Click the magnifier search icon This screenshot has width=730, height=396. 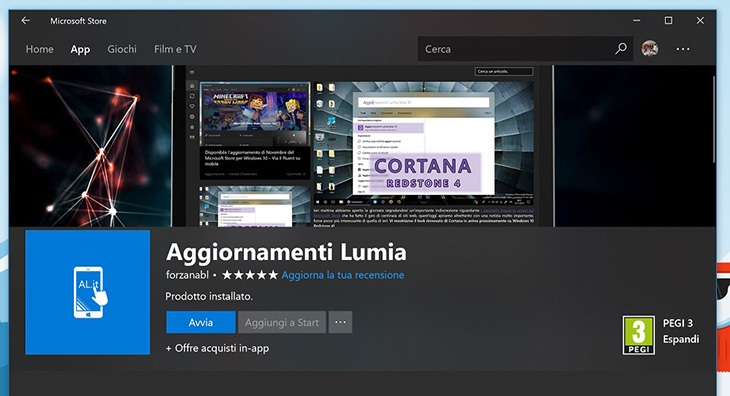[621, 48]
